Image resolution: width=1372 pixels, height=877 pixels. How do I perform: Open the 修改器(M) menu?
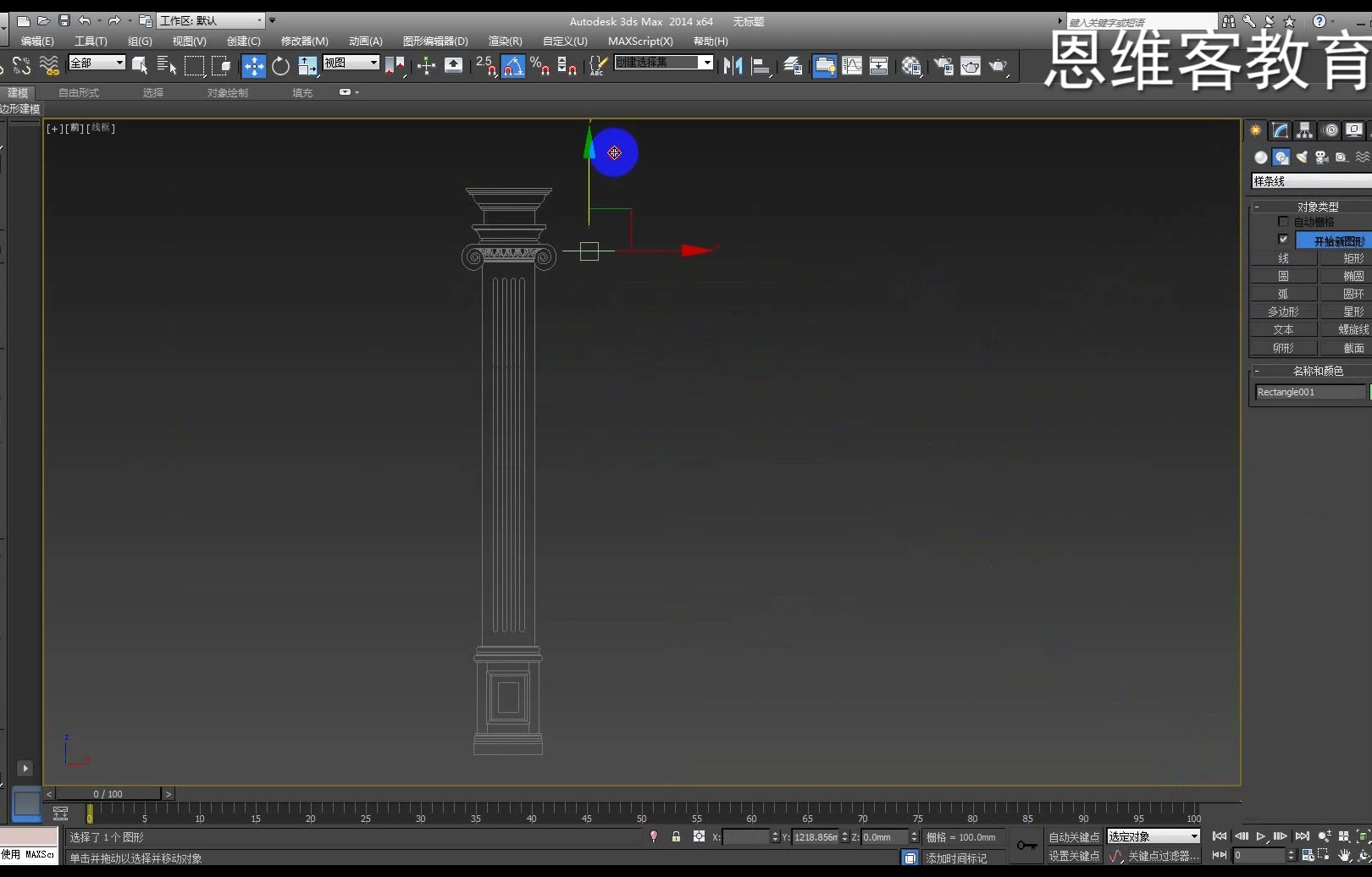[x=304, y=41]
